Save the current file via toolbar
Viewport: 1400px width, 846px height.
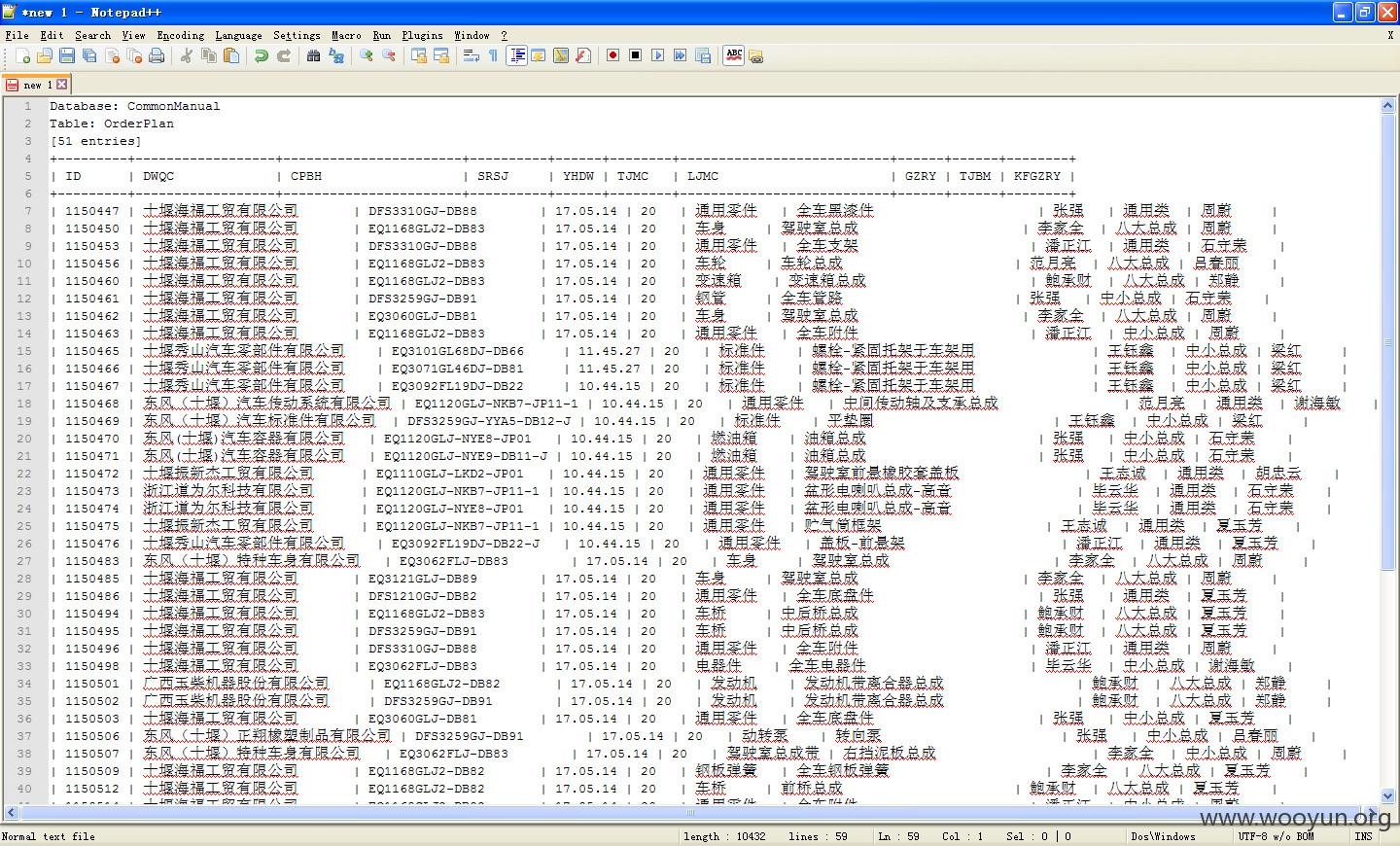67,56
